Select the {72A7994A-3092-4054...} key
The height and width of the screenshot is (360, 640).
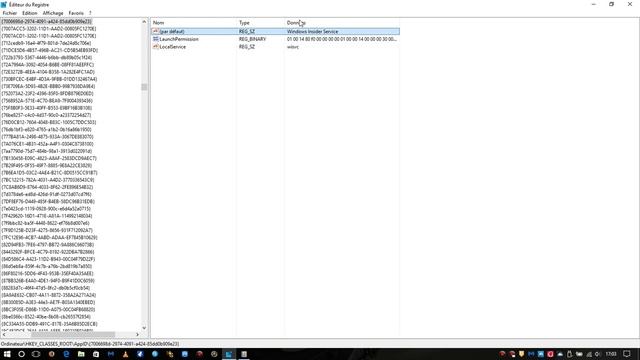[x=48, y=65]
